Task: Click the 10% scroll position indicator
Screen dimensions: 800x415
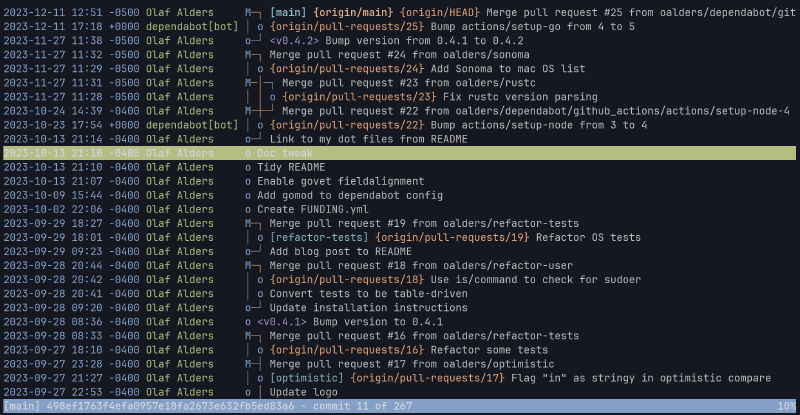Action: [785, 407]
